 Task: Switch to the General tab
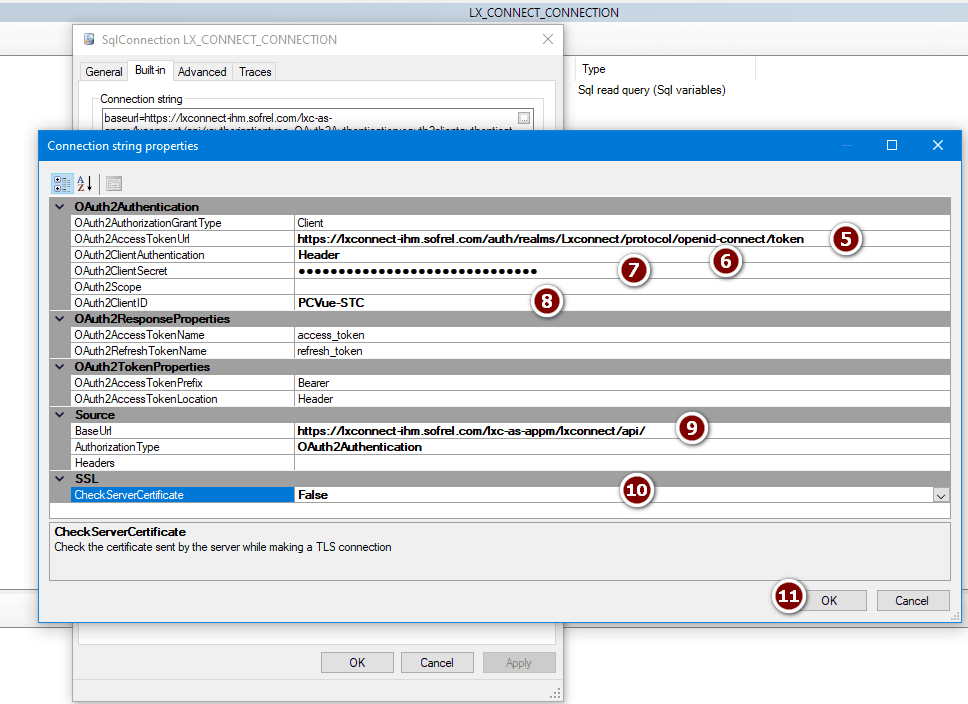coord(103,72)
